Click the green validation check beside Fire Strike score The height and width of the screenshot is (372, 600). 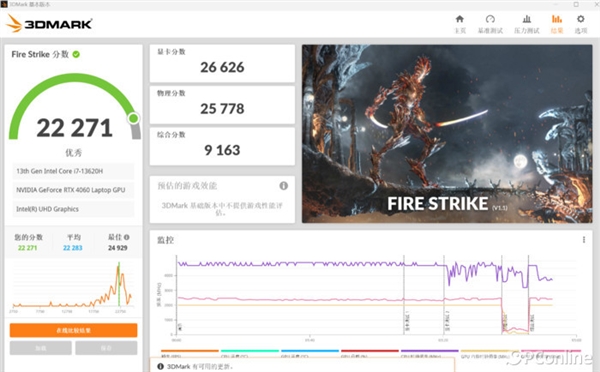76,54
